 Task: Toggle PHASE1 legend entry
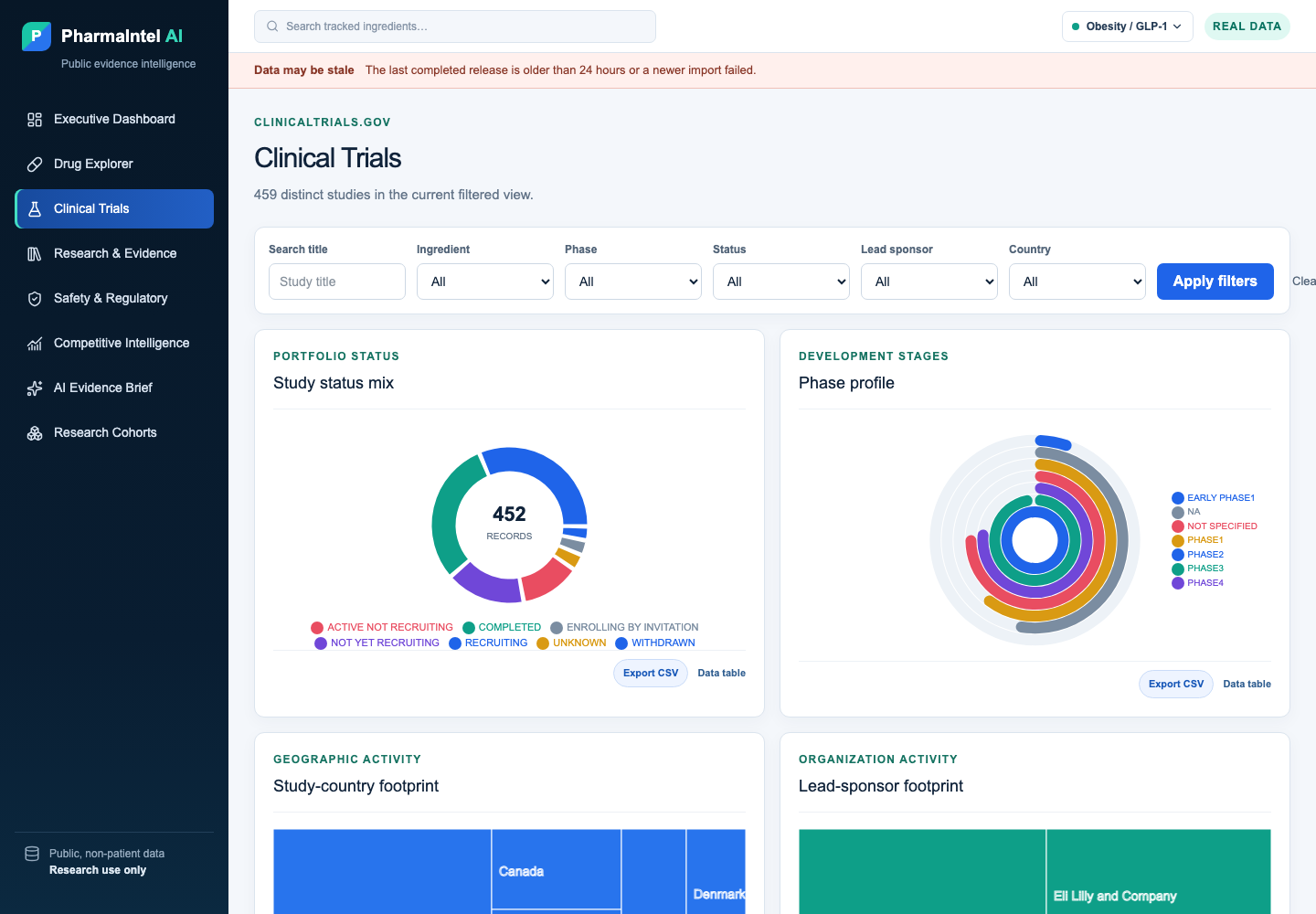(1197, 540)
